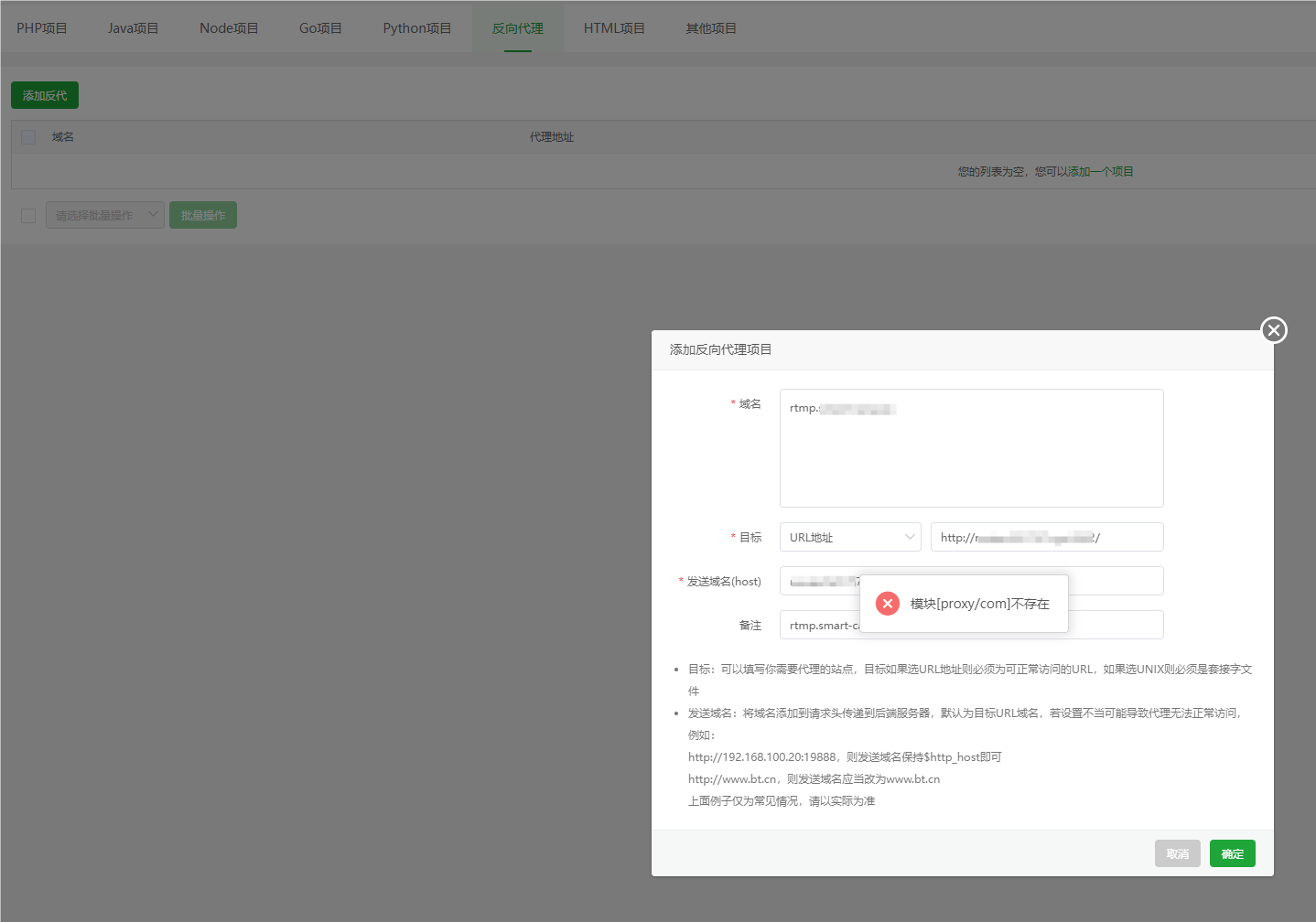Open the Python项目 tab
This screenshot has width=1316, height=922.
(417, 28)
